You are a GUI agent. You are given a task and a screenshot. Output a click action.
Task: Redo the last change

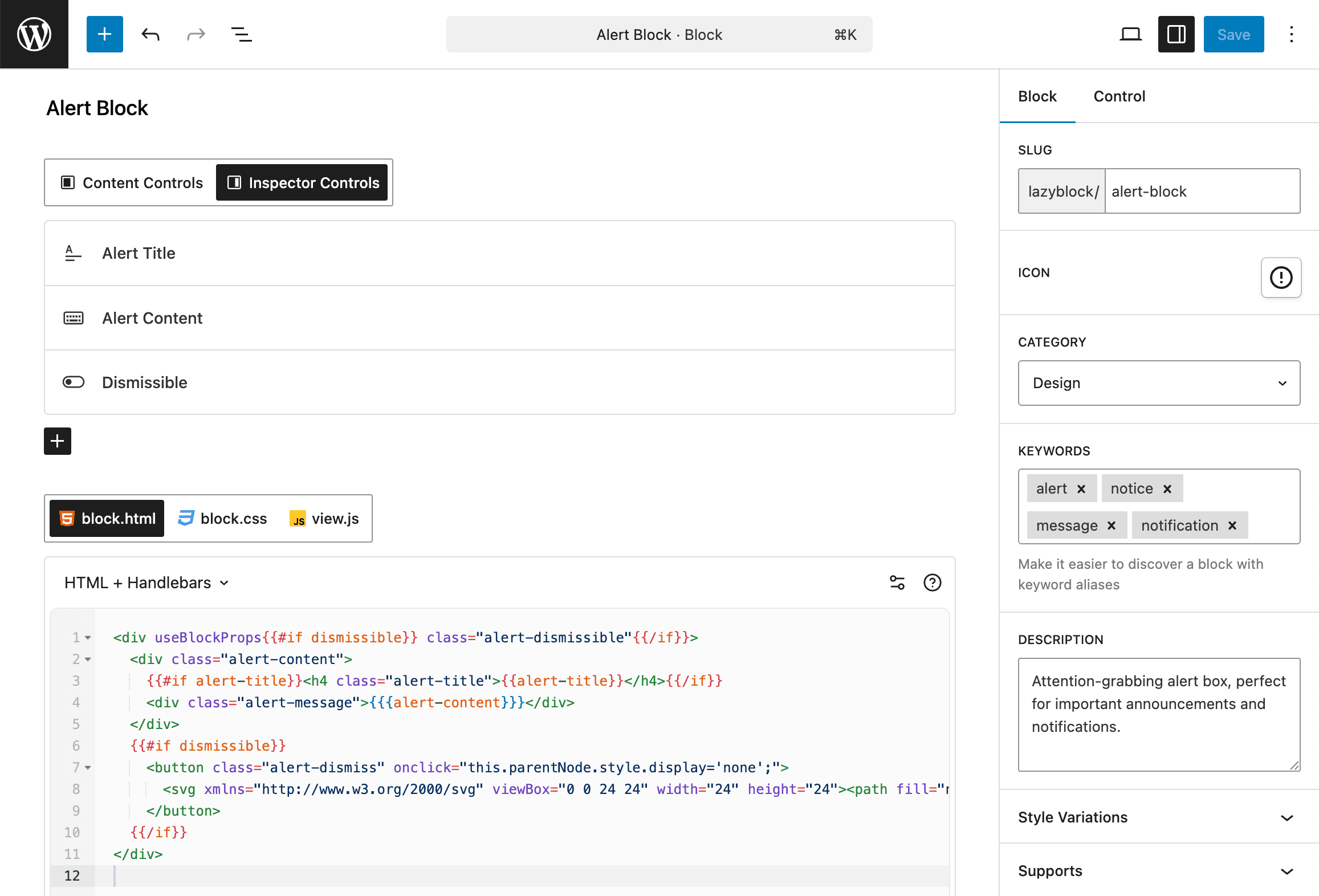[x=196, y=34]
